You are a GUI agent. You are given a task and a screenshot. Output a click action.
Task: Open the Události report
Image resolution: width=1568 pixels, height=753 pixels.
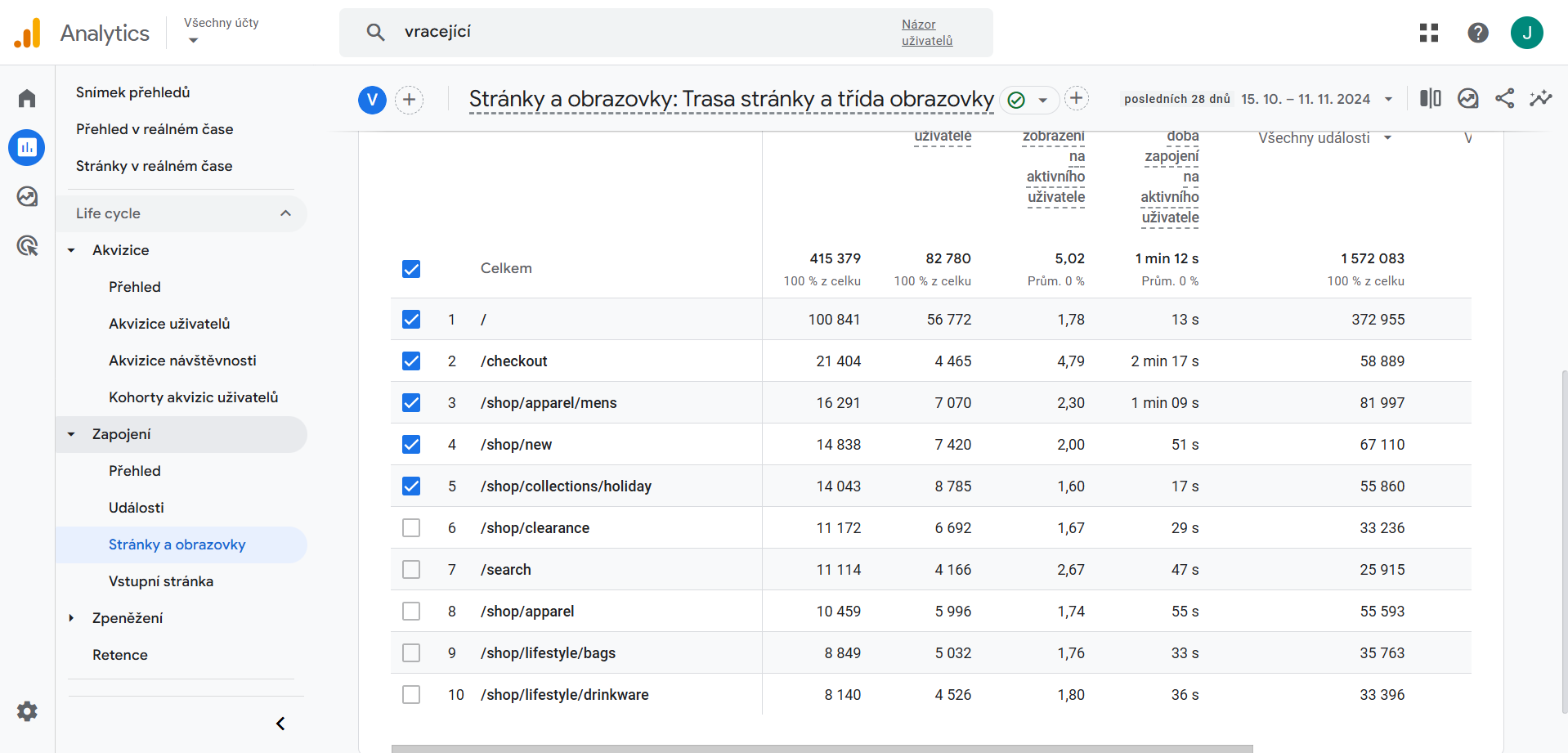(x=137, y=508)
